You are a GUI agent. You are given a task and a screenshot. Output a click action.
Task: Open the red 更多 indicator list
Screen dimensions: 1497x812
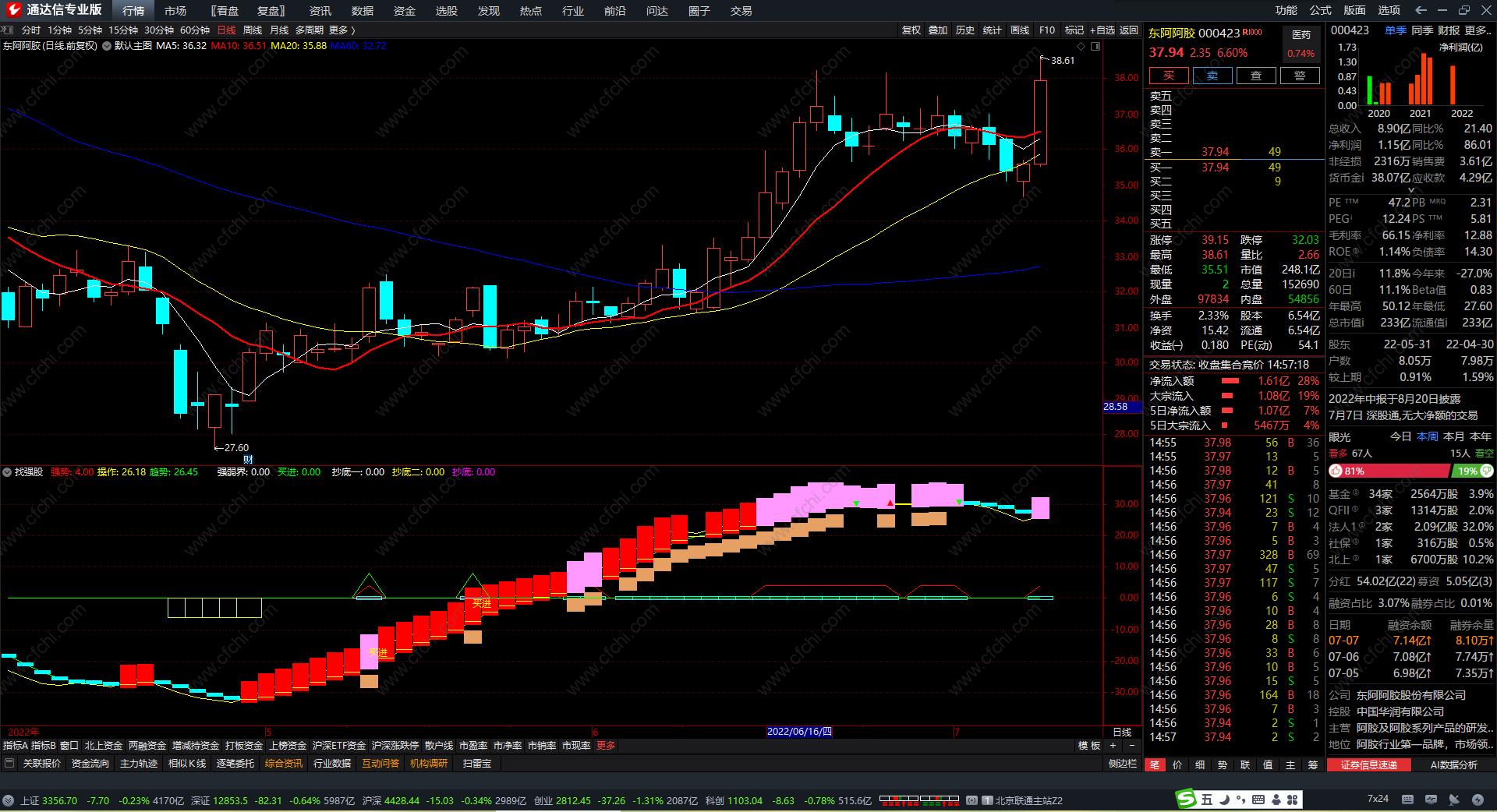[606, 746]
